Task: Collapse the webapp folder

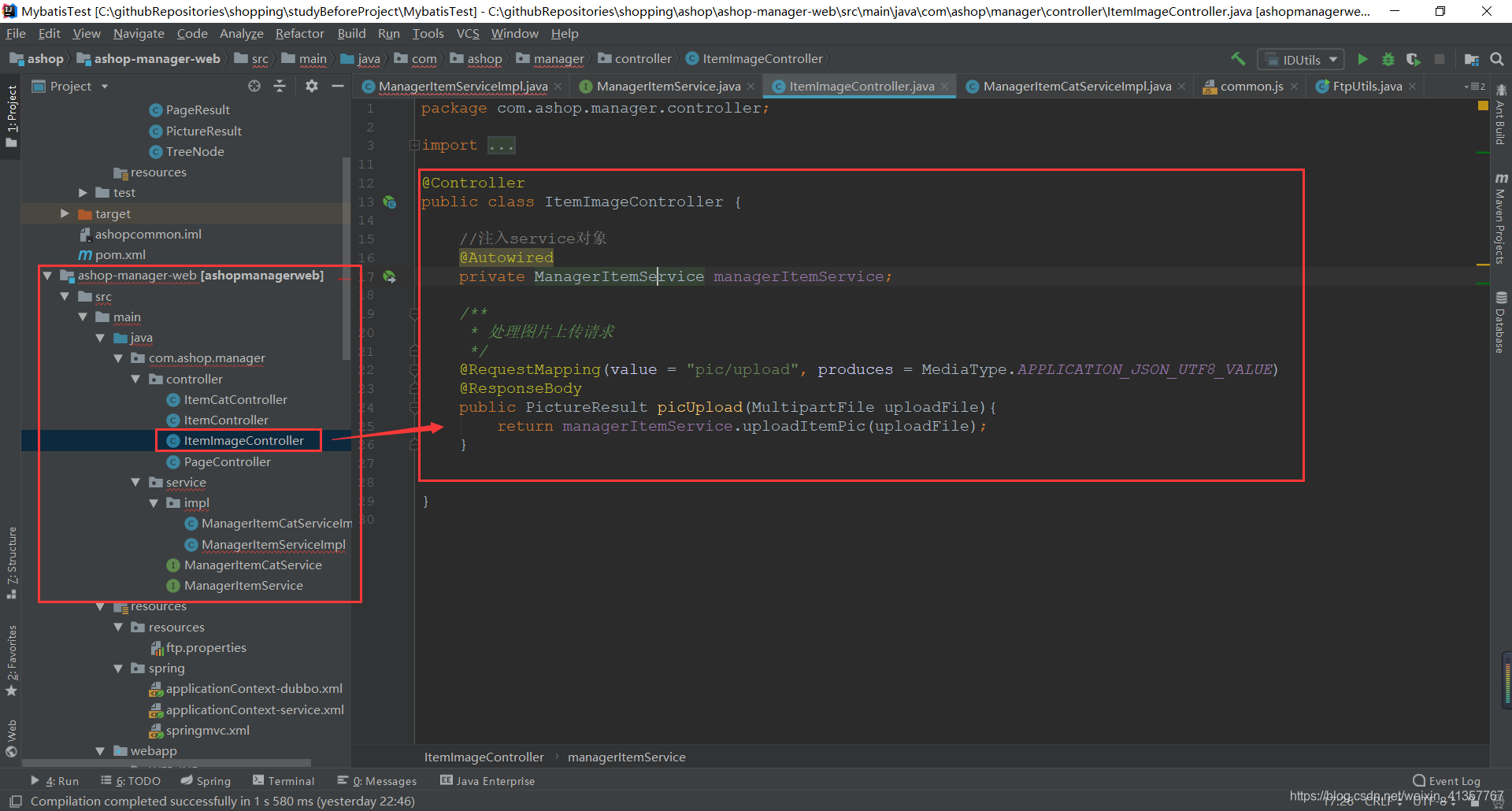Action: pyautogui.click(x=100, y=751)
